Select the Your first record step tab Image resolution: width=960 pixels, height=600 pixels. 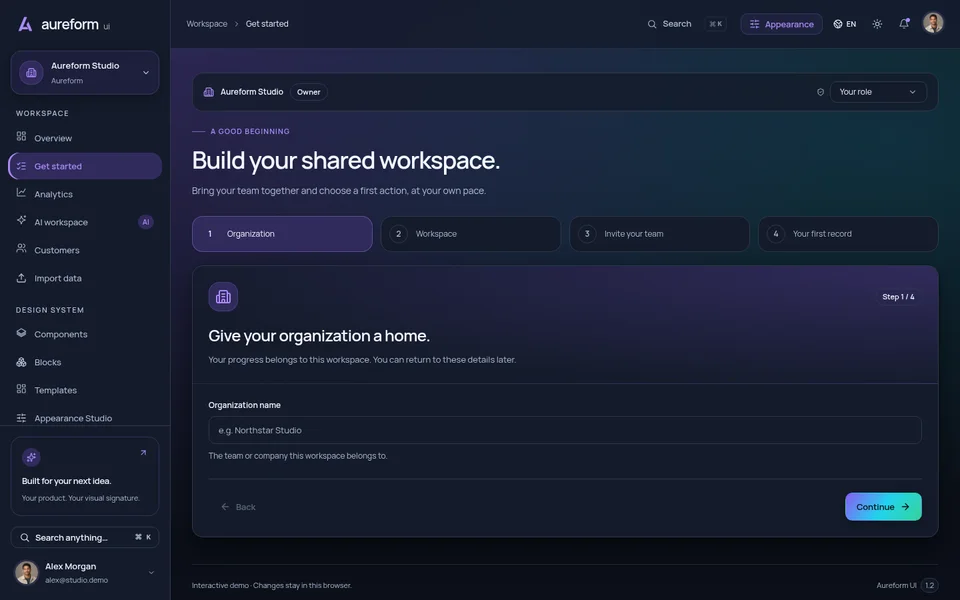click(848, 234)
